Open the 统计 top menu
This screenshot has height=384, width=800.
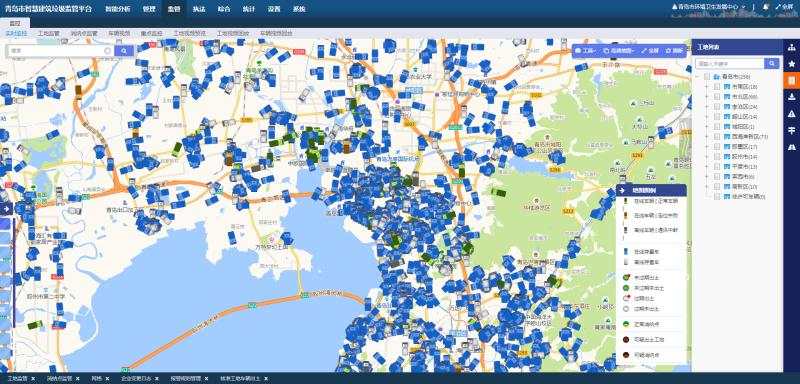[248, 9]
